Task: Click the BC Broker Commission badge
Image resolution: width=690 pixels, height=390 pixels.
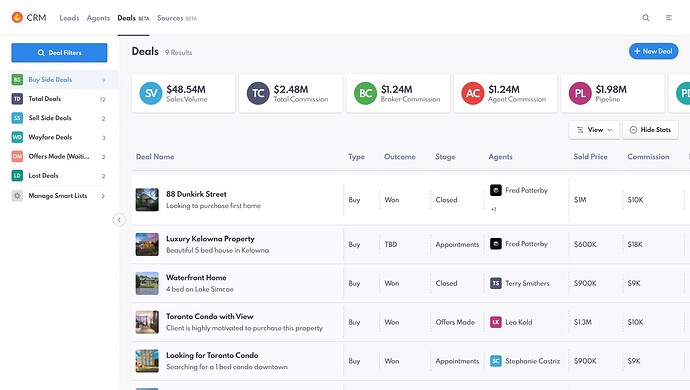Action: (x=366, y=93)
